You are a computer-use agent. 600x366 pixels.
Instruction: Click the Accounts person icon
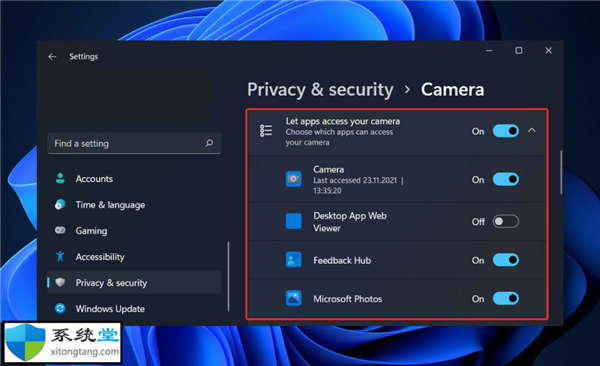coord(60,178)
